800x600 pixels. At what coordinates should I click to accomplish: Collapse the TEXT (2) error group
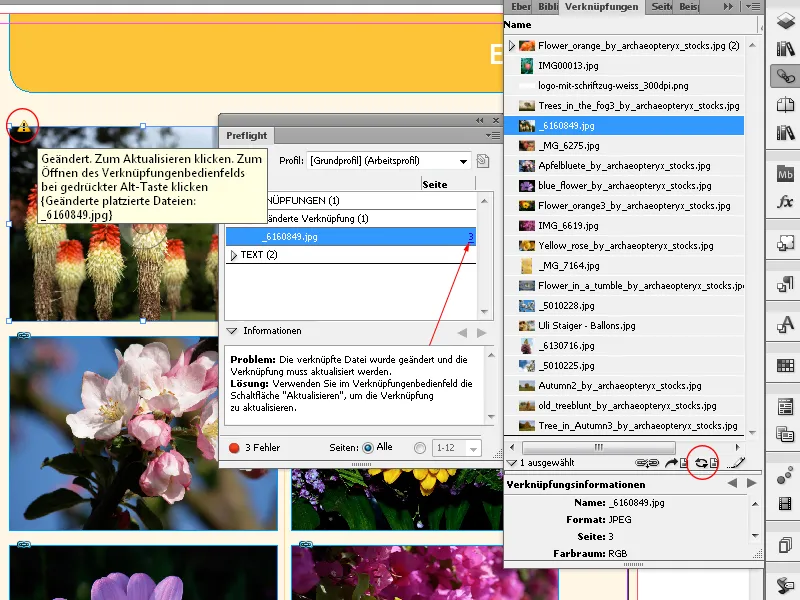click(232, 255)
